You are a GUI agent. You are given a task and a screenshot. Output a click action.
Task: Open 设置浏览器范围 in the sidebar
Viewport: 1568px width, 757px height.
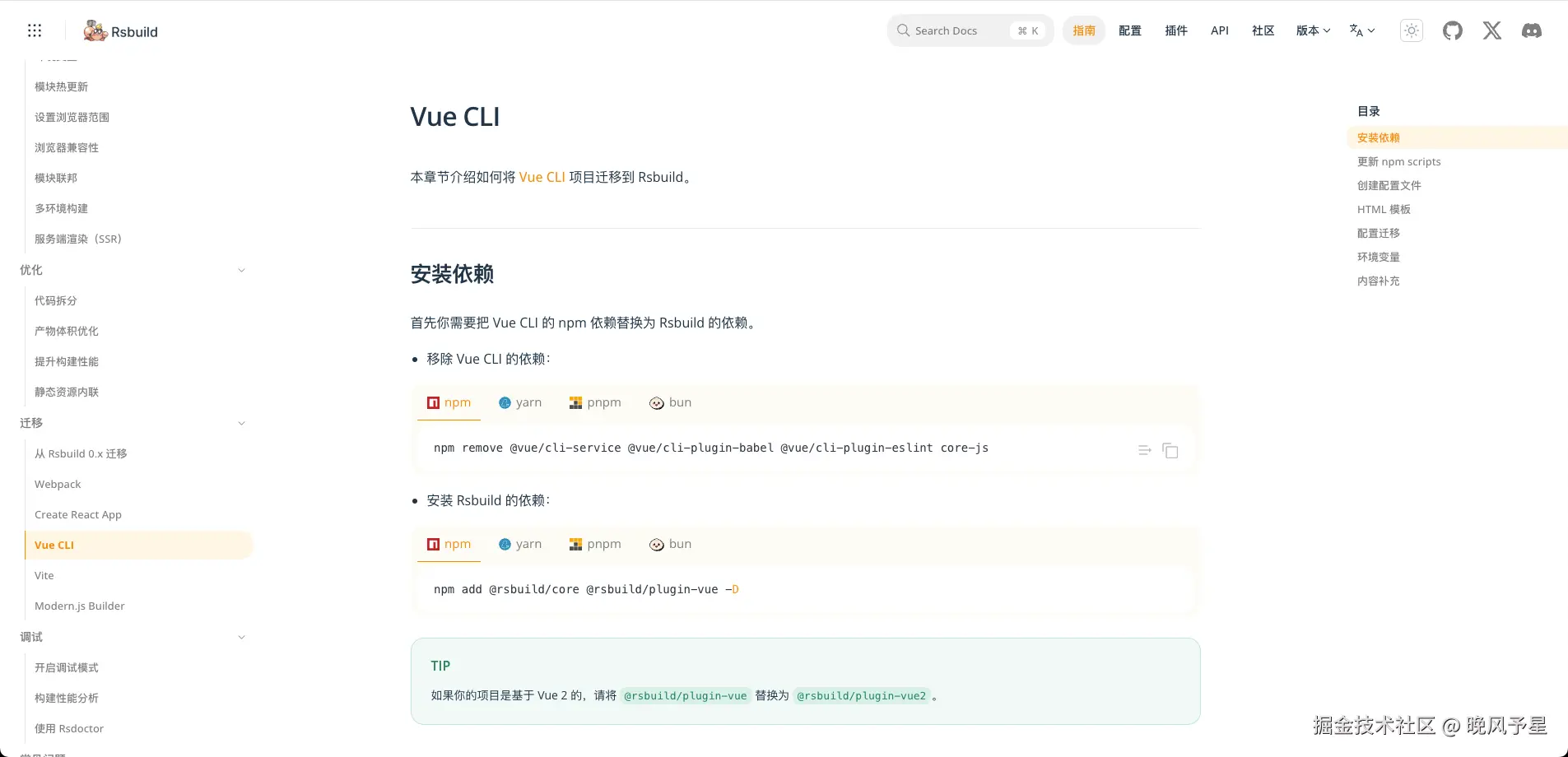(x=72, y=117)
